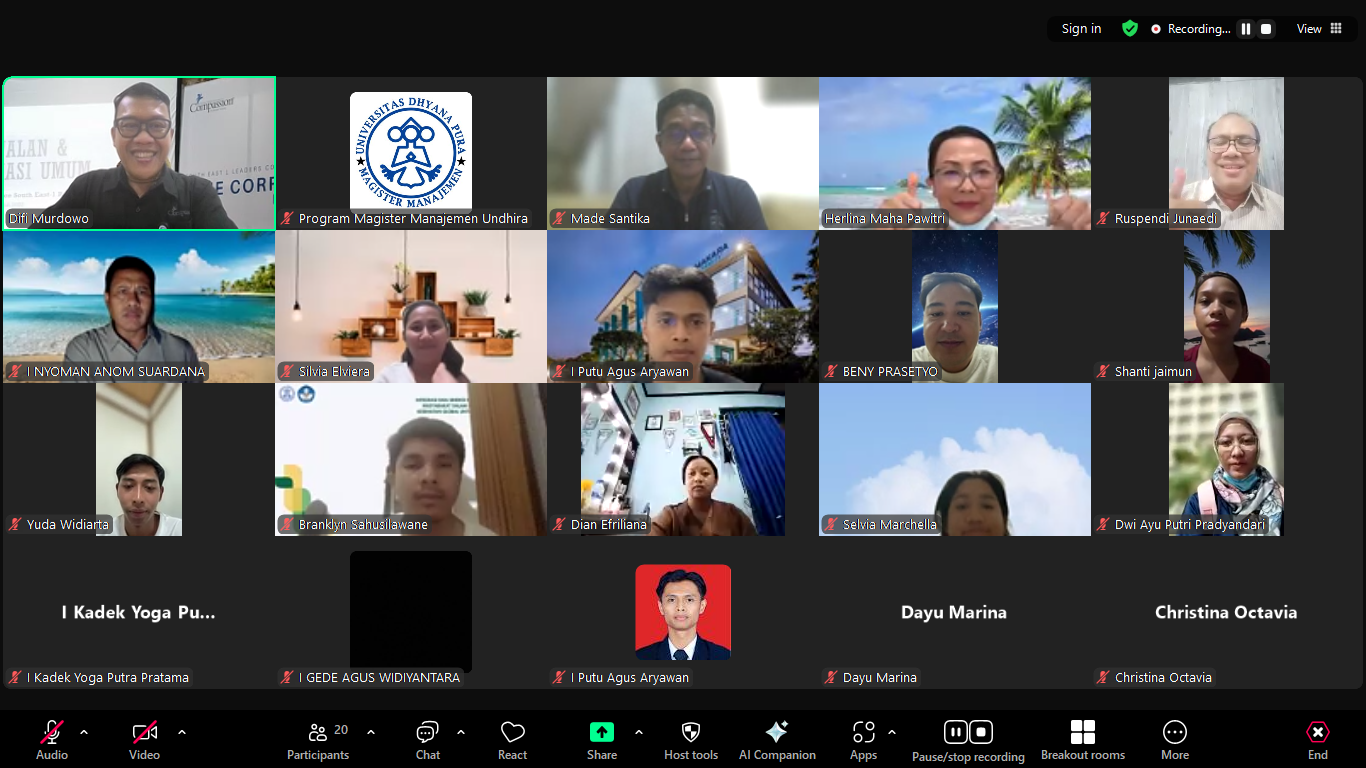This screenshot has height=768, width=1366.
Task: Click the Sign in button
Action: 1081,29
